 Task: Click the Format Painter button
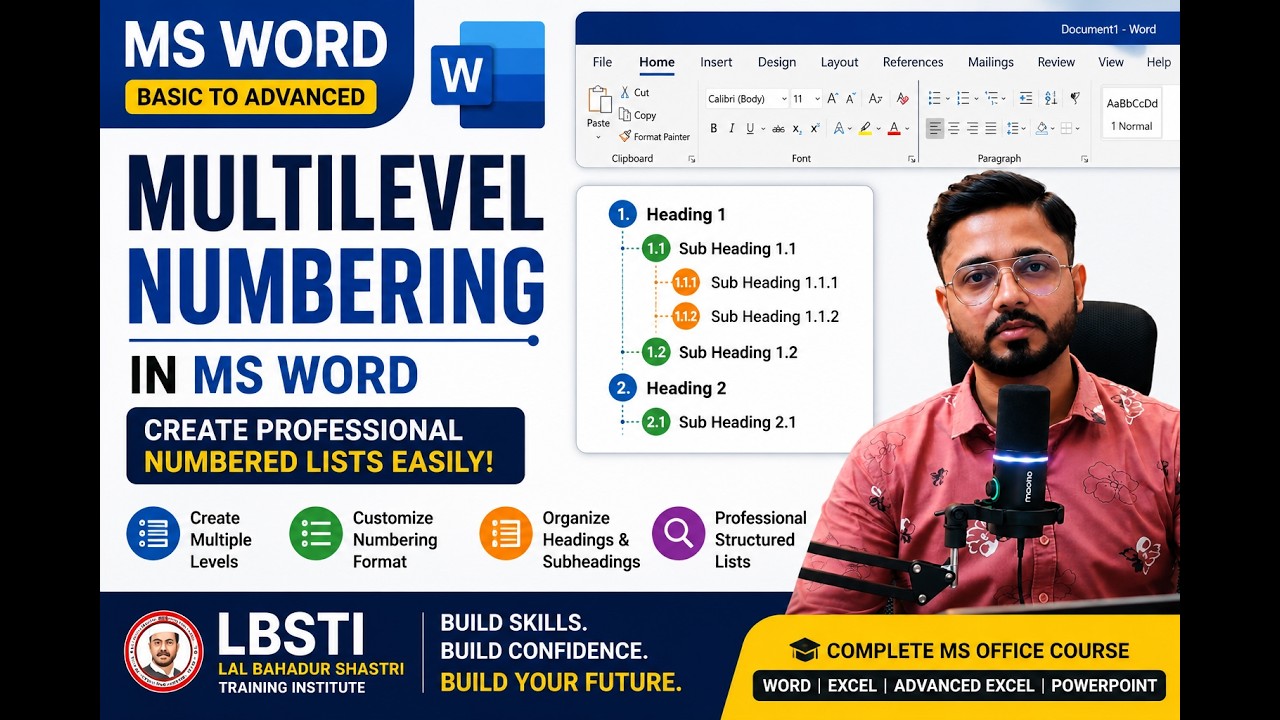click(x=654, y=136)
